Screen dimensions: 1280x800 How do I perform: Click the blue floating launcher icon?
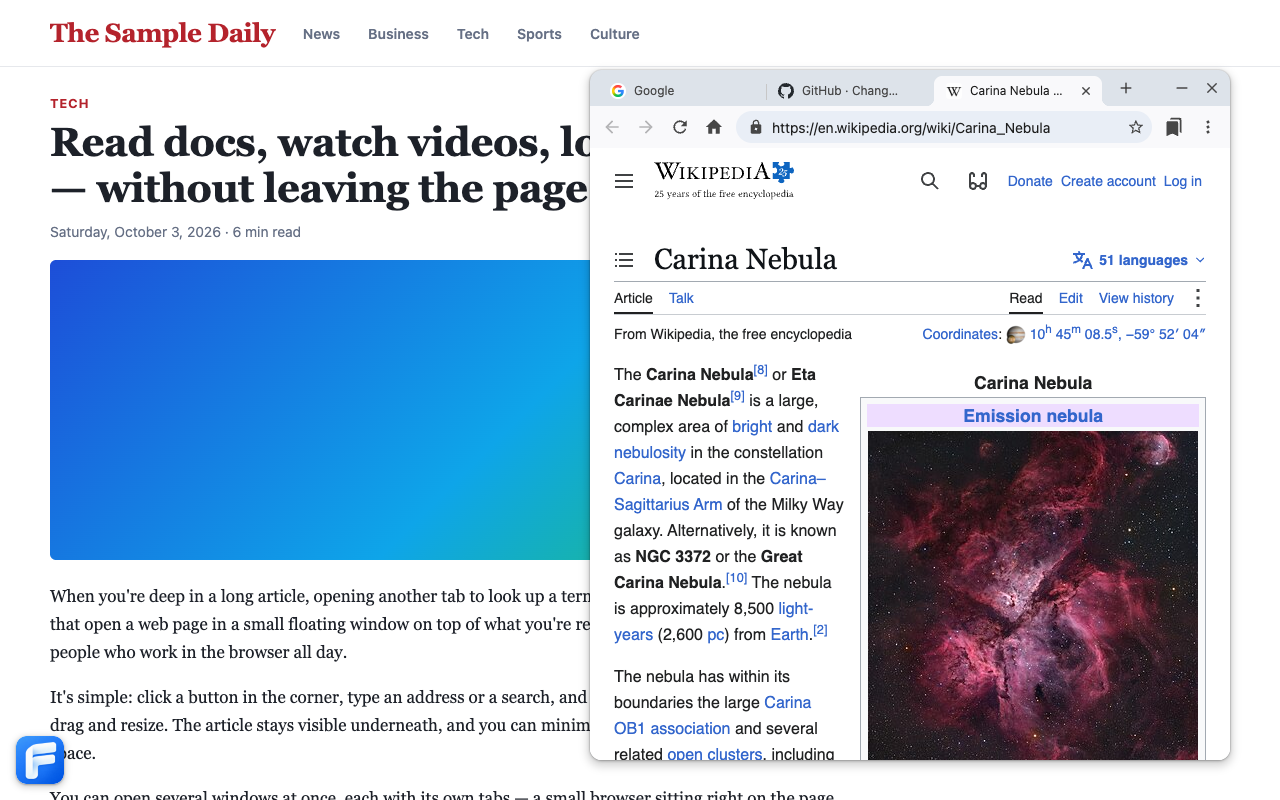(x=40, y=760)
